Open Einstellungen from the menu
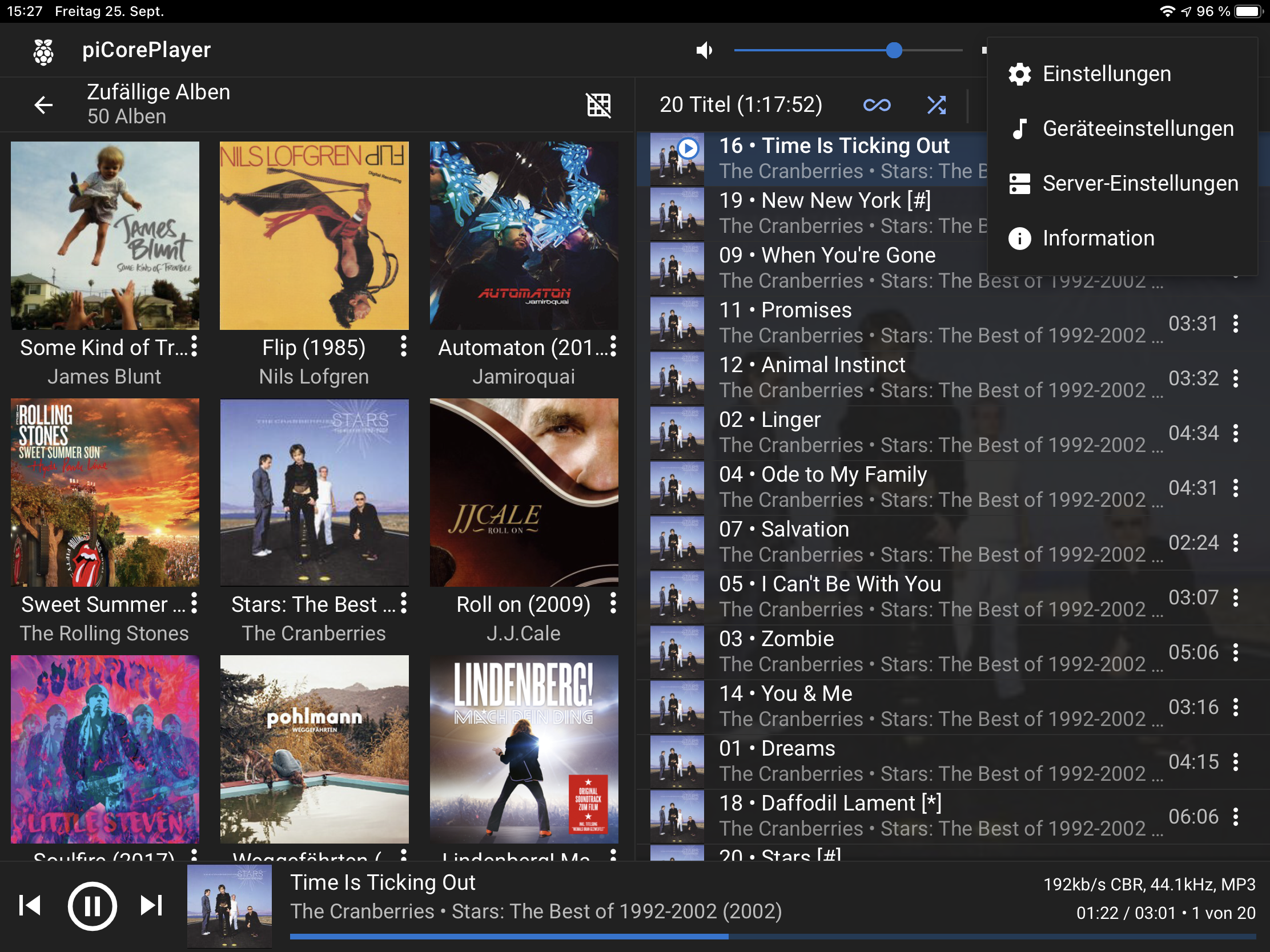The image size is (1270, 952). (1122, 74)
